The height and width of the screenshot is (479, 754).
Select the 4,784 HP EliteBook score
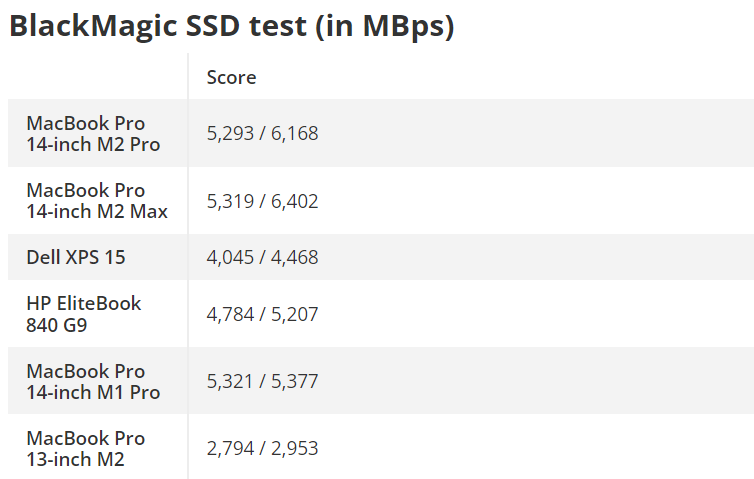230,314
